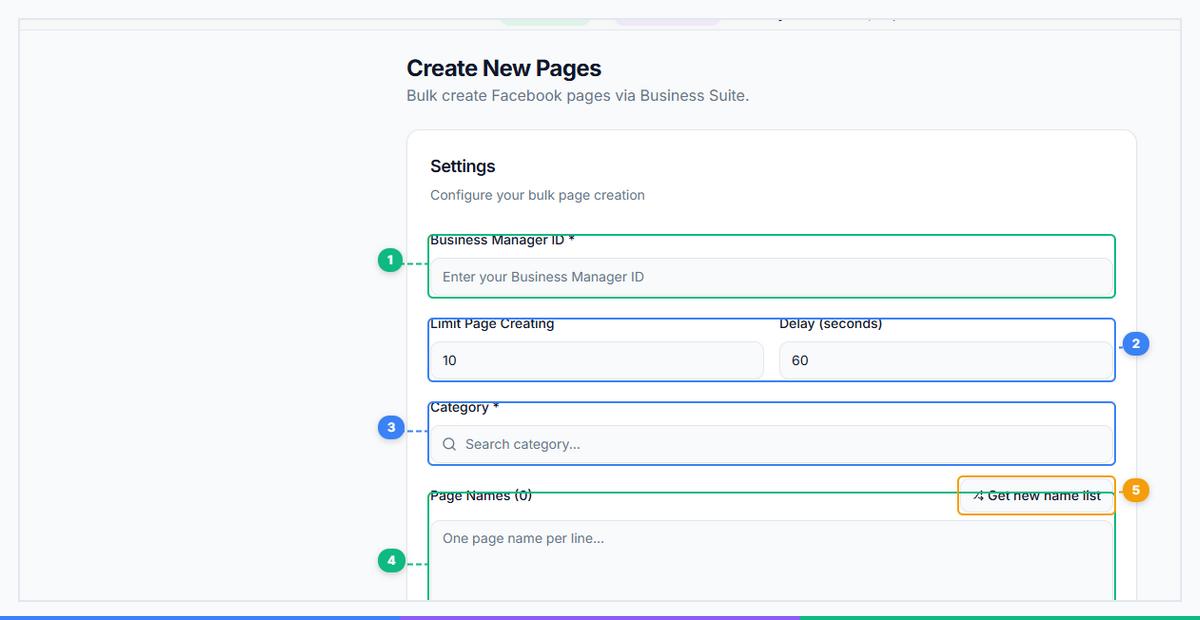Click the Settings section title
1200x620 pixels.
point(463,166)
